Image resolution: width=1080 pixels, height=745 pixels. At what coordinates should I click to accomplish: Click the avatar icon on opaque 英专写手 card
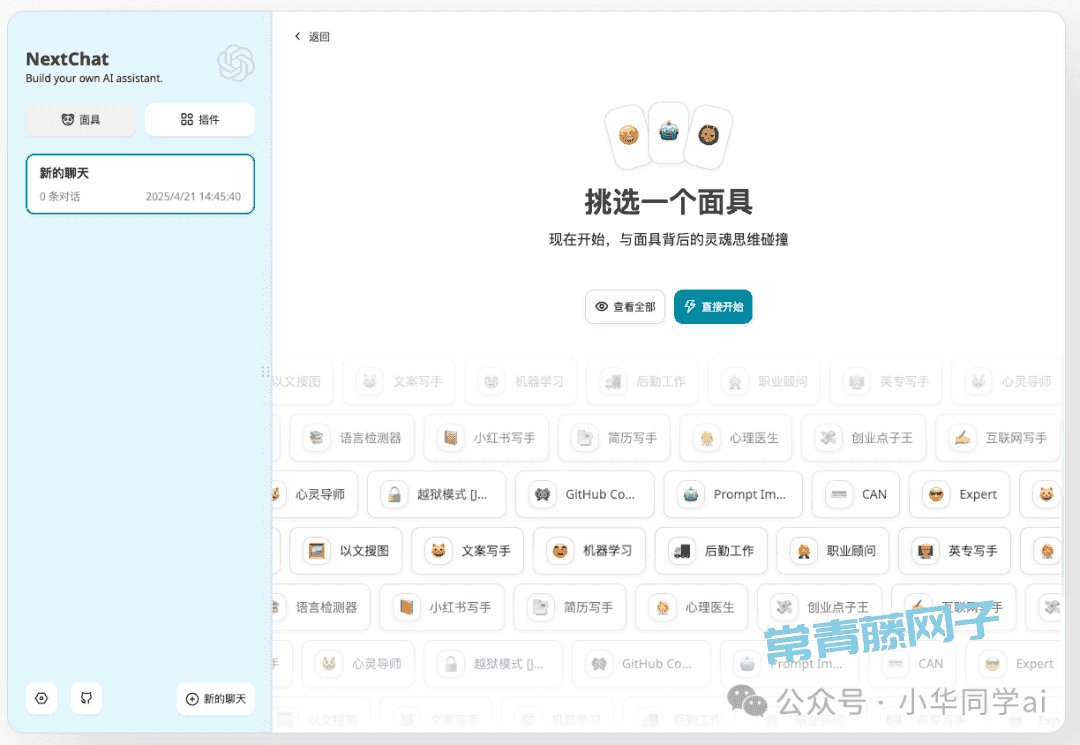point(926,551)
